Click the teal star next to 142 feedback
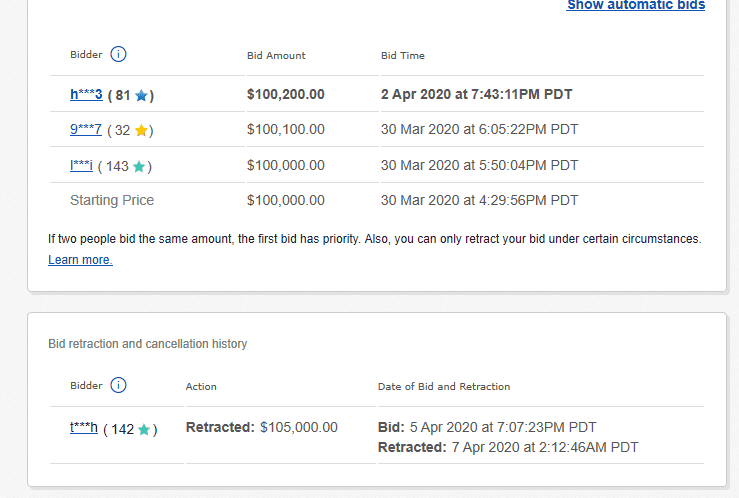This screenshot has width=739, height=498. [x=144, y=430]
